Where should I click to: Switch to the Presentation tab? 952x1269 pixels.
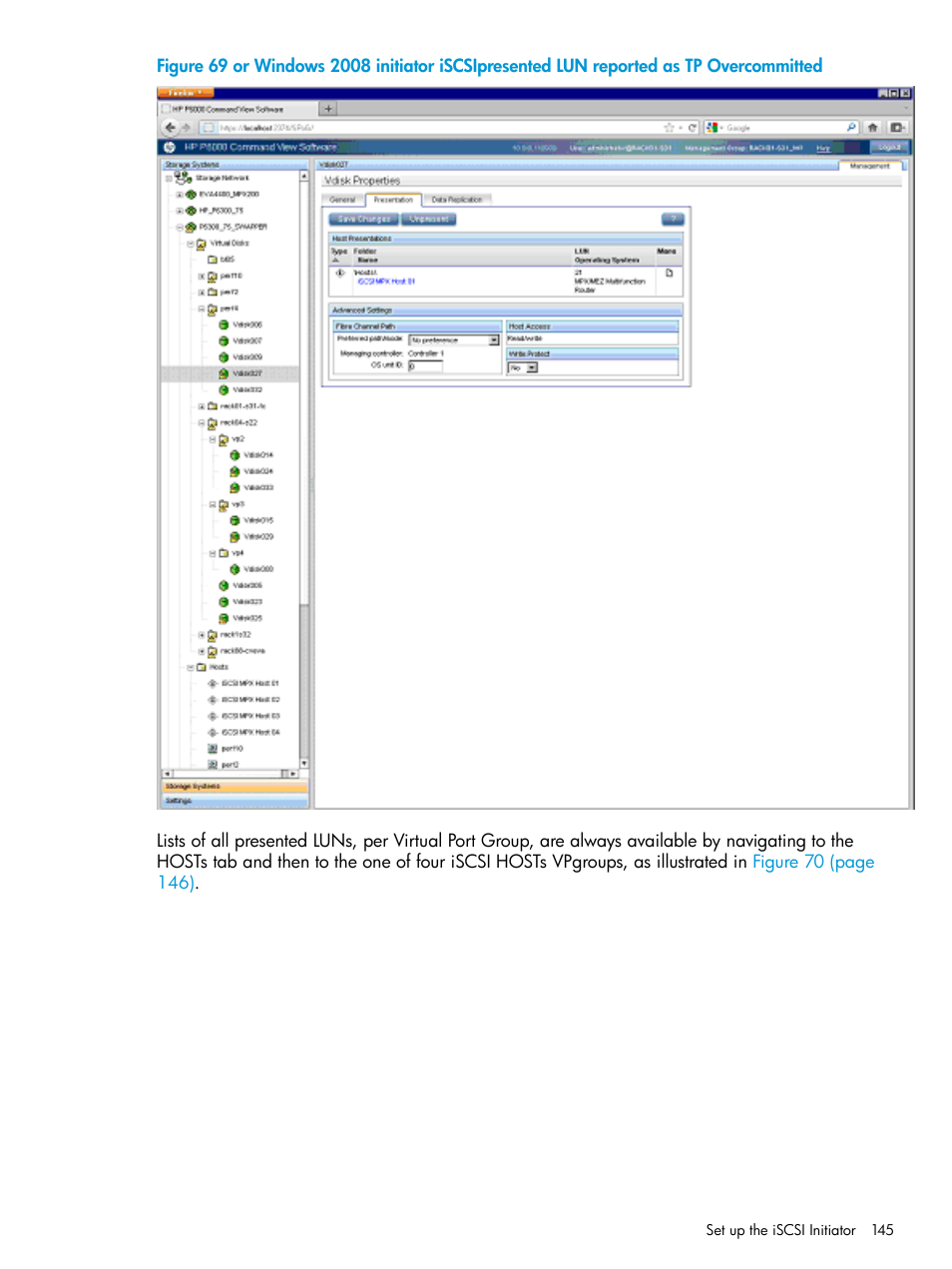[x=394, y=200]
